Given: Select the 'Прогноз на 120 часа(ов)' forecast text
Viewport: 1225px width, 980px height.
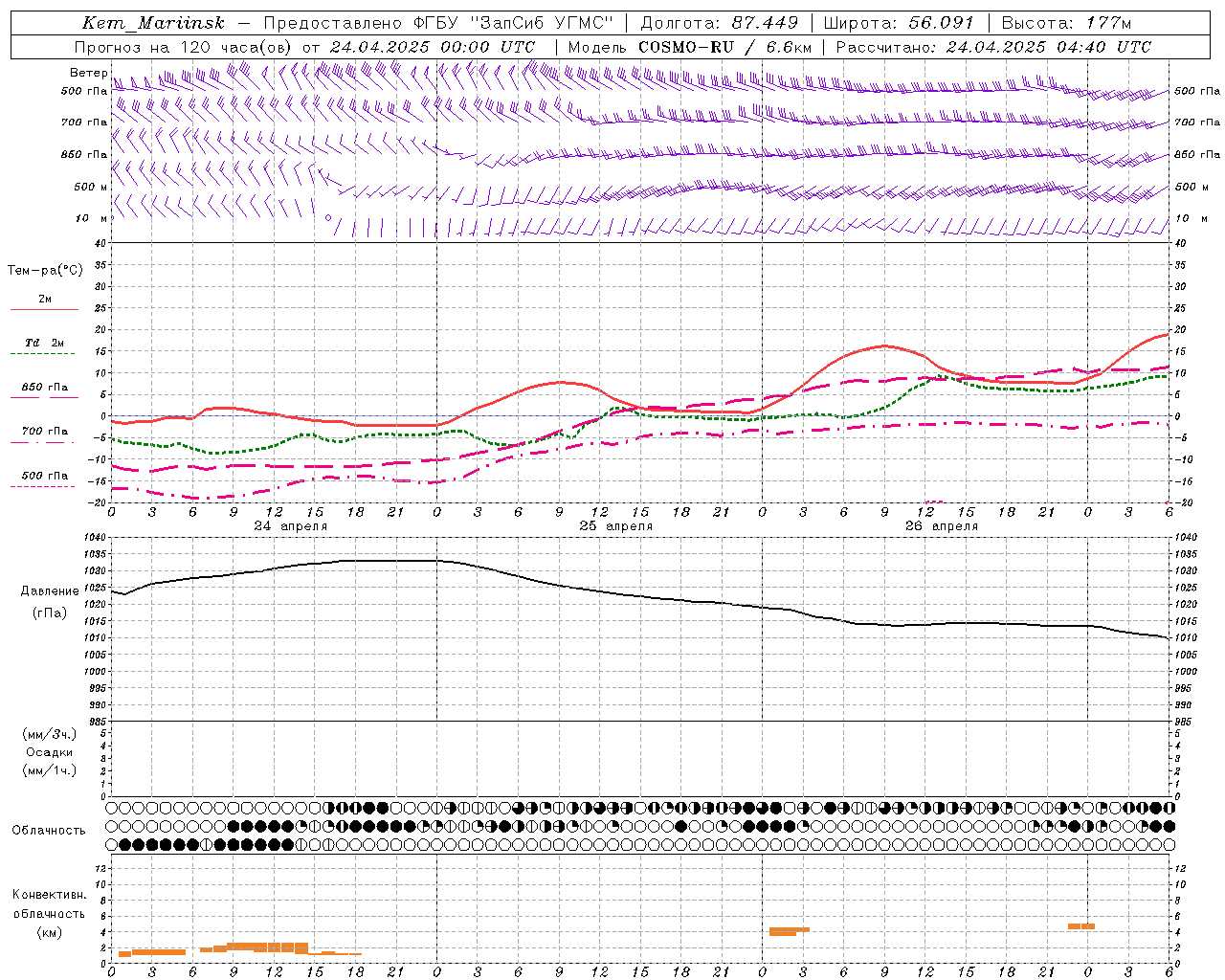Looking at the screenshot, I should point(184,47).
